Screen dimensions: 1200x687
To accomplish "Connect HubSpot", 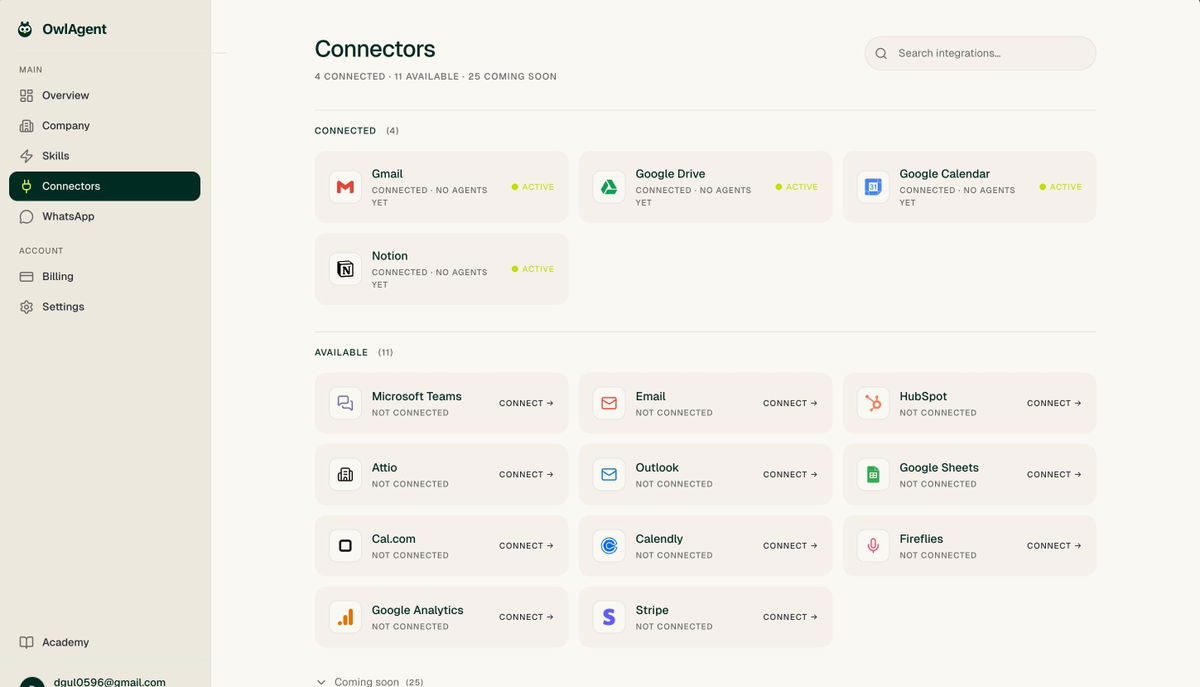I will click(x=1054, y=403).
